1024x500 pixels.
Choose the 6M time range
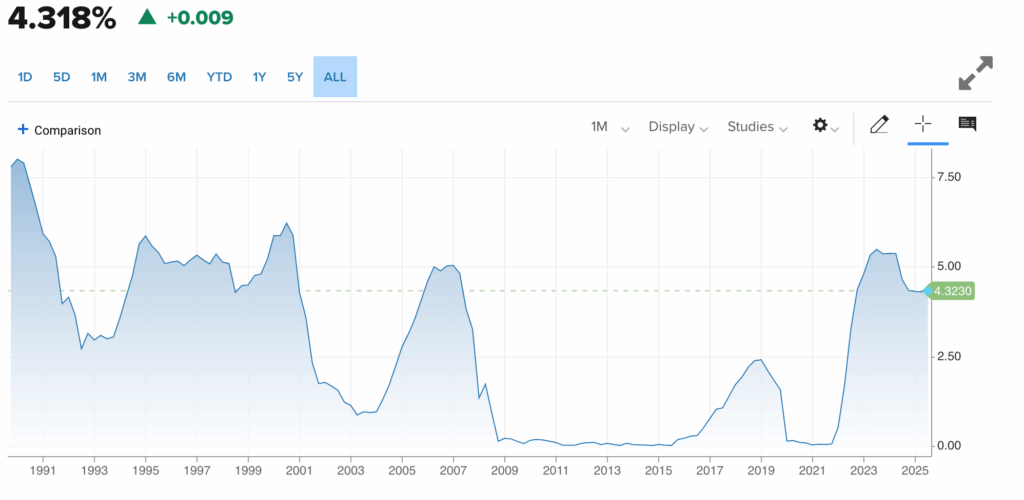(x=176, y=77)
